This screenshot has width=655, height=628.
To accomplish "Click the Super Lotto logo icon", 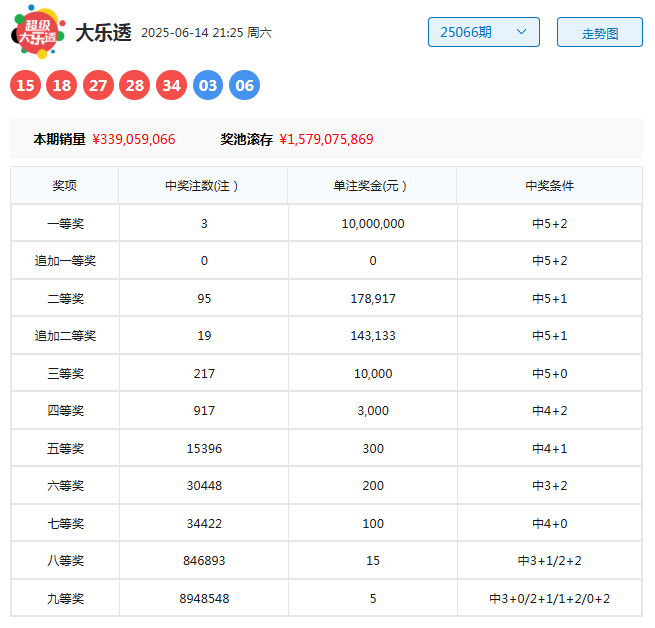I will coord(38,32).
